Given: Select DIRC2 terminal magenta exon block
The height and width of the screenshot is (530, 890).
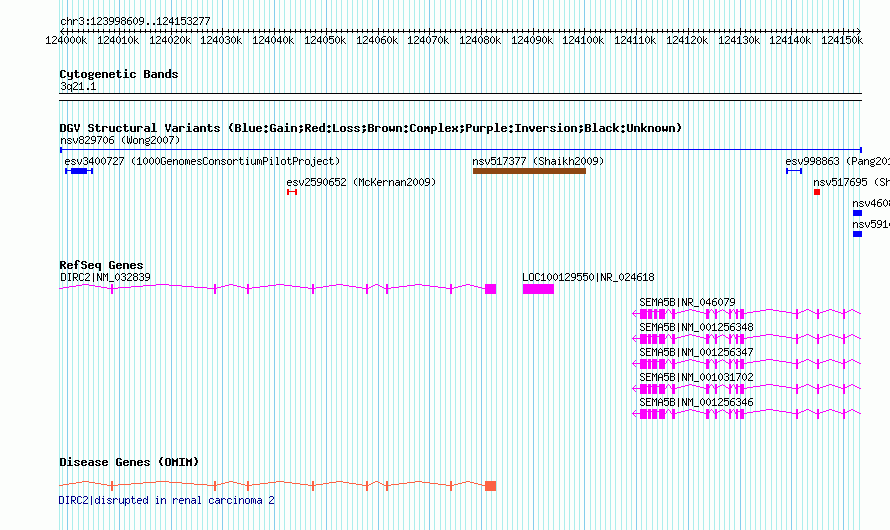Looking at the screenshot, I should [490, 289].
